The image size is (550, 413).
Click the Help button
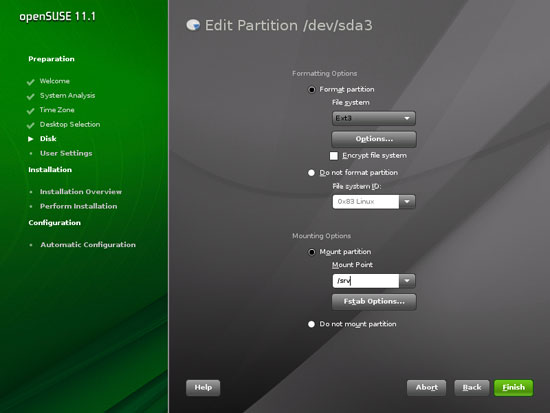203,387
